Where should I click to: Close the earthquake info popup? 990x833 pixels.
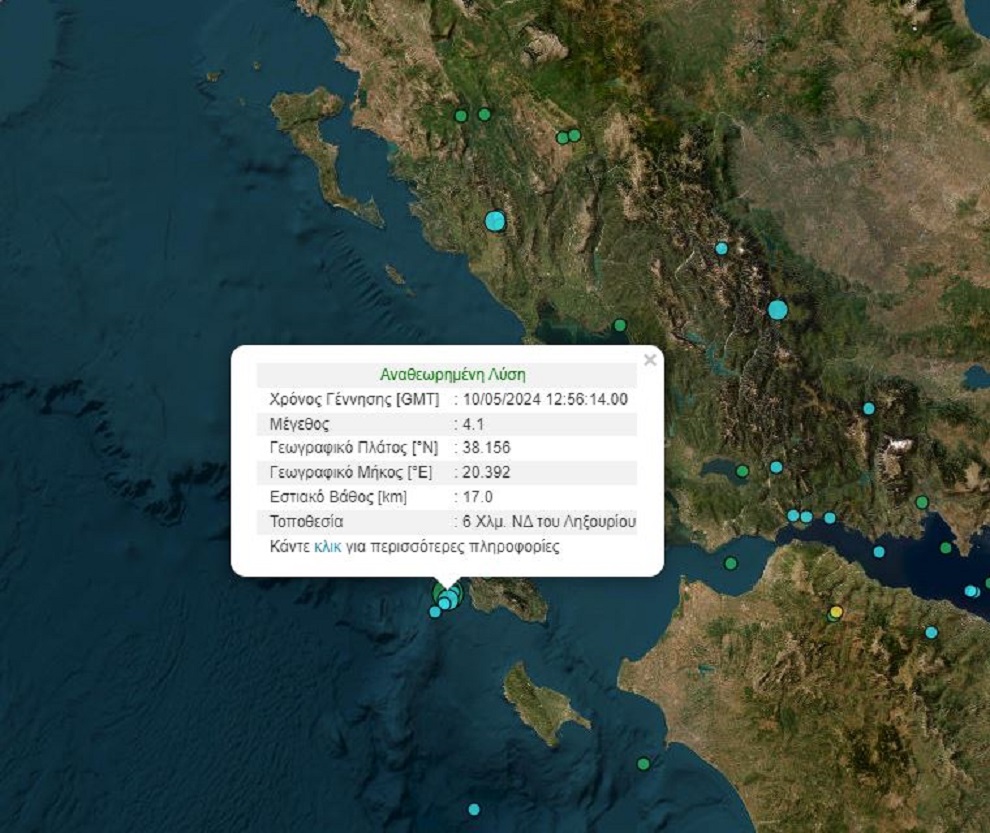pyautogui.click(x=650, y=360)
